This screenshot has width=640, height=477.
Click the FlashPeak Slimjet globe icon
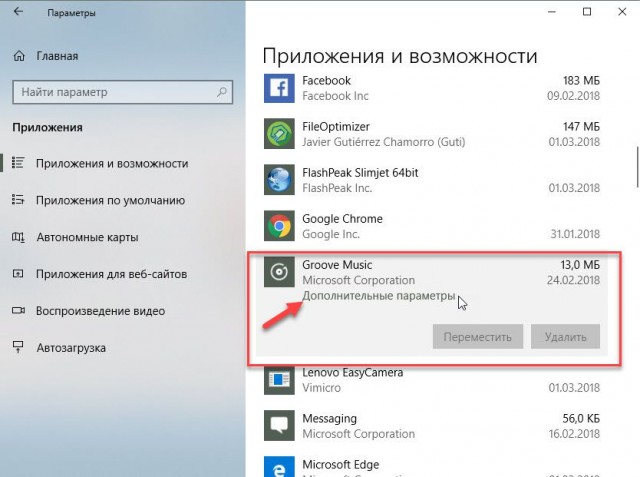[x=277, y=180]
